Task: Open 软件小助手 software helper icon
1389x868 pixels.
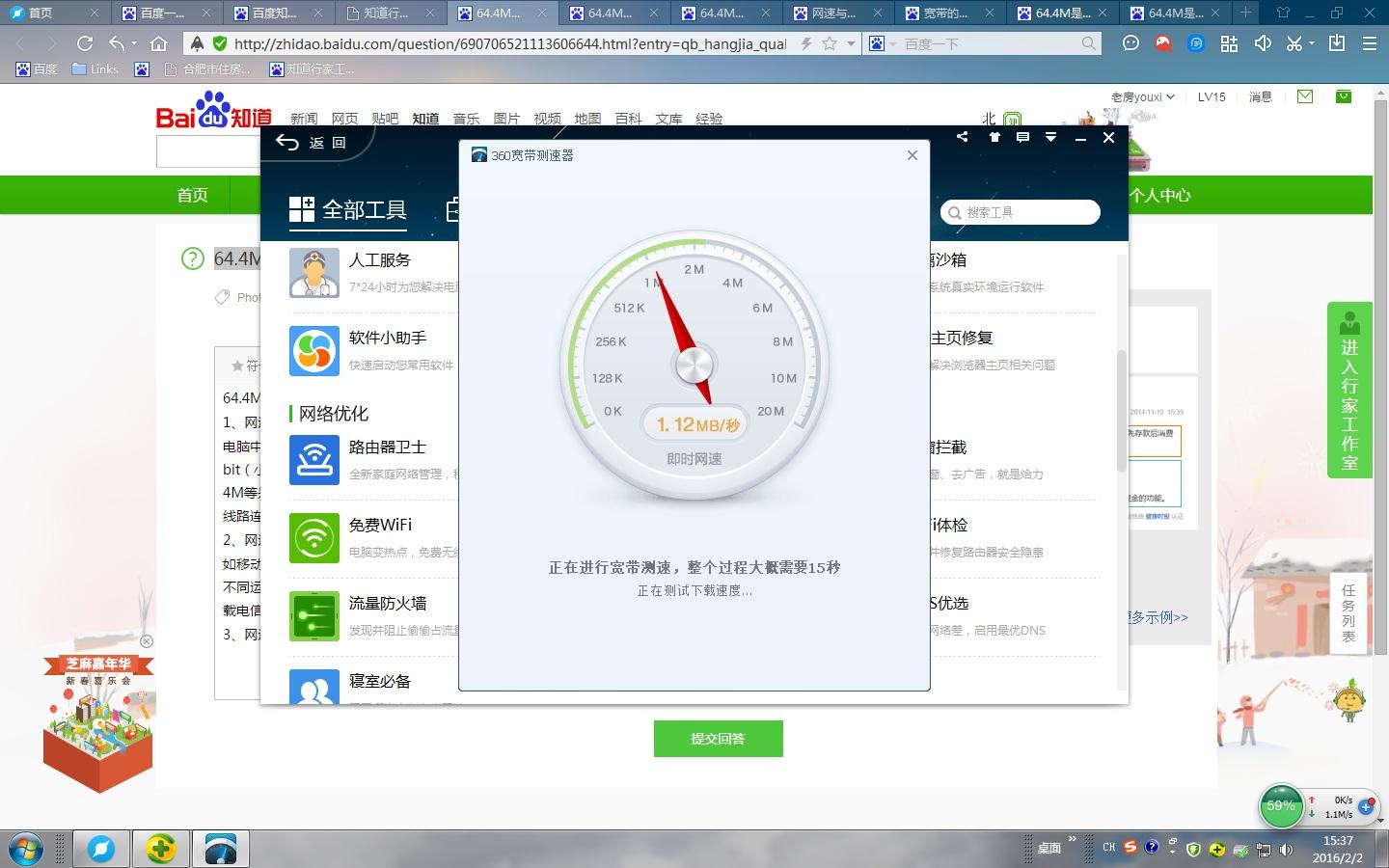Action: [314, 351]
